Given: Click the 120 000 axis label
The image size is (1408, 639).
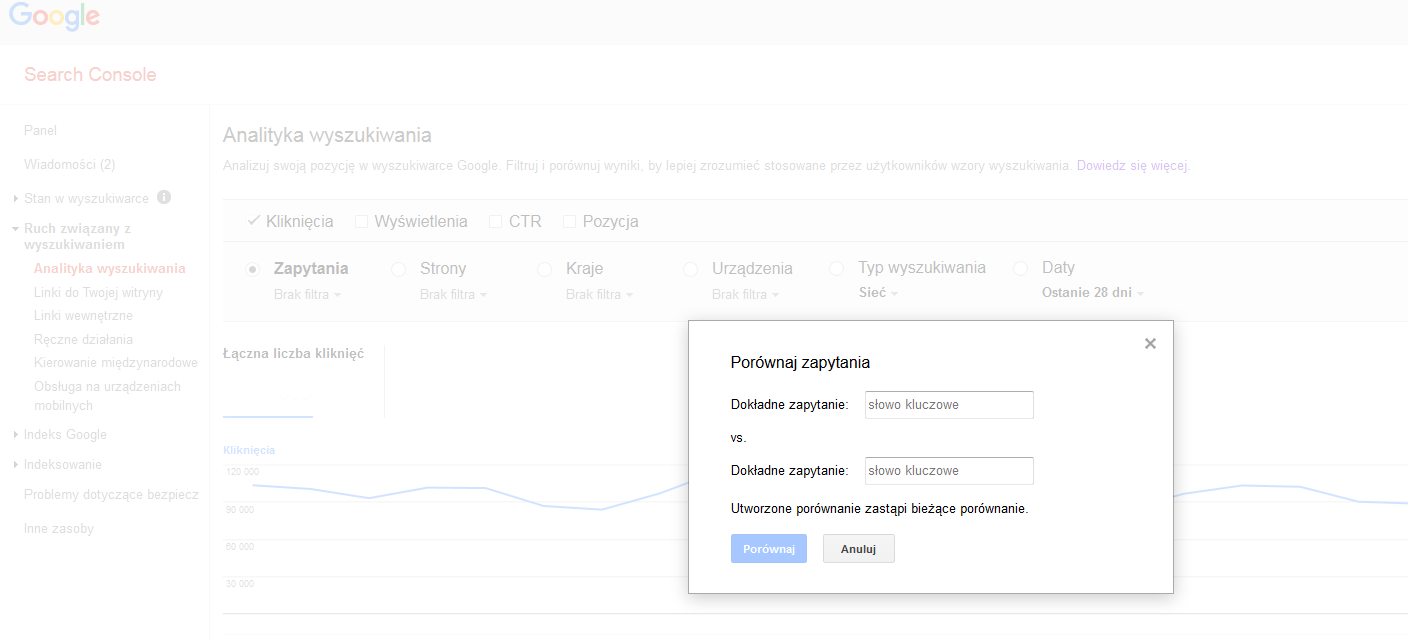Looking at the screenshot, I should coord(241,472).
